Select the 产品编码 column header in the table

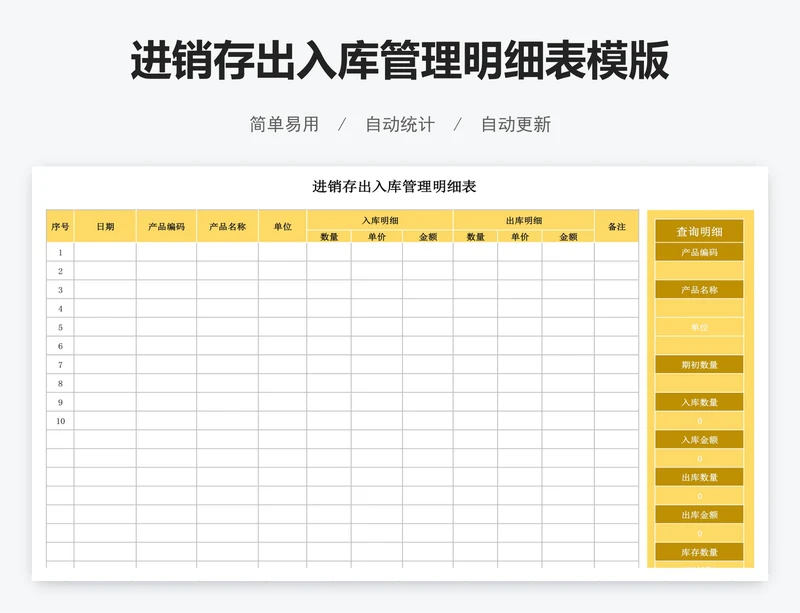166,226
